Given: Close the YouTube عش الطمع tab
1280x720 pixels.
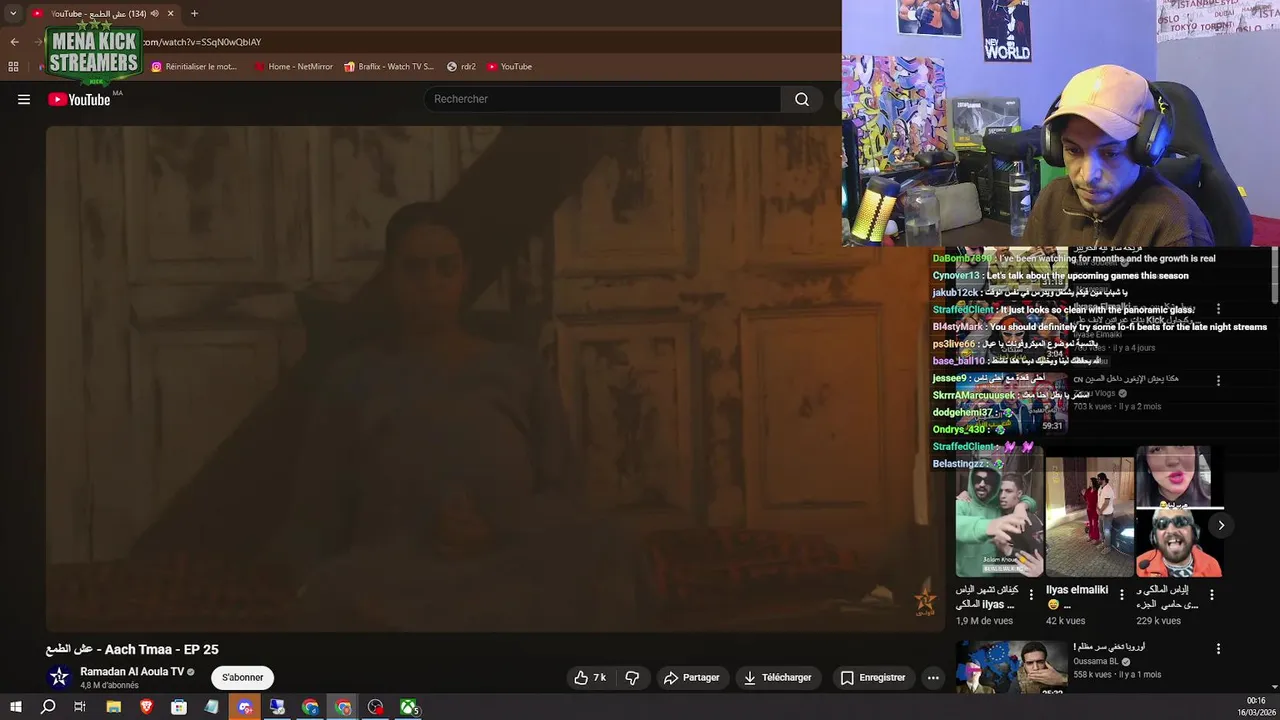Looking at the screenshot, I should [170, 13].
